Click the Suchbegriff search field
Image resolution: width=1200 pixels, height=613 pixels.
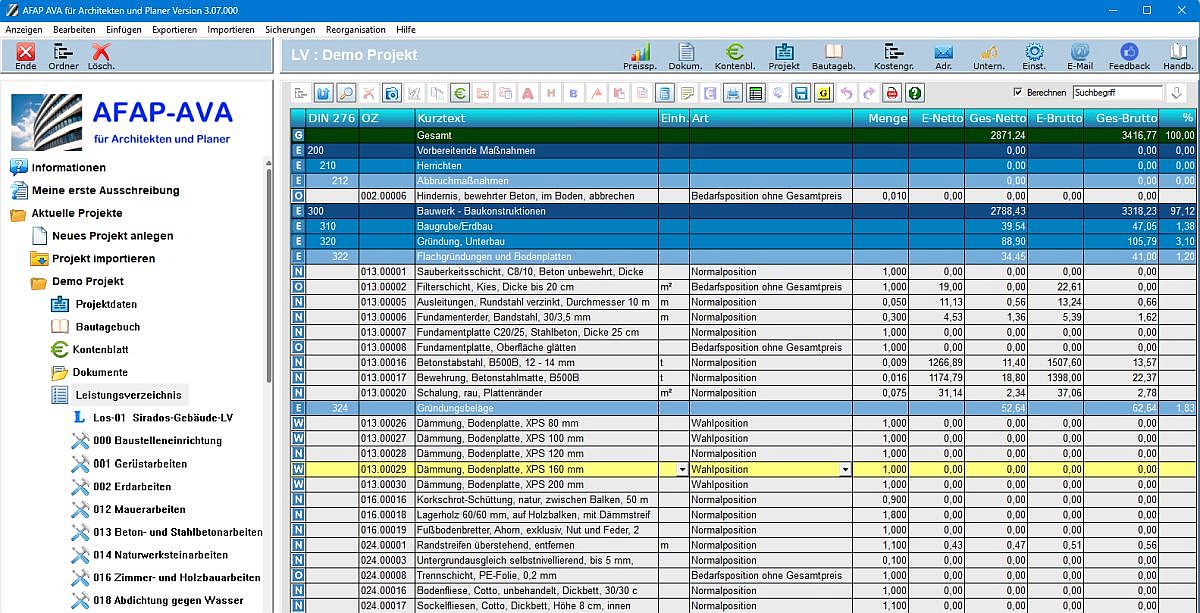click(1116, 93)
